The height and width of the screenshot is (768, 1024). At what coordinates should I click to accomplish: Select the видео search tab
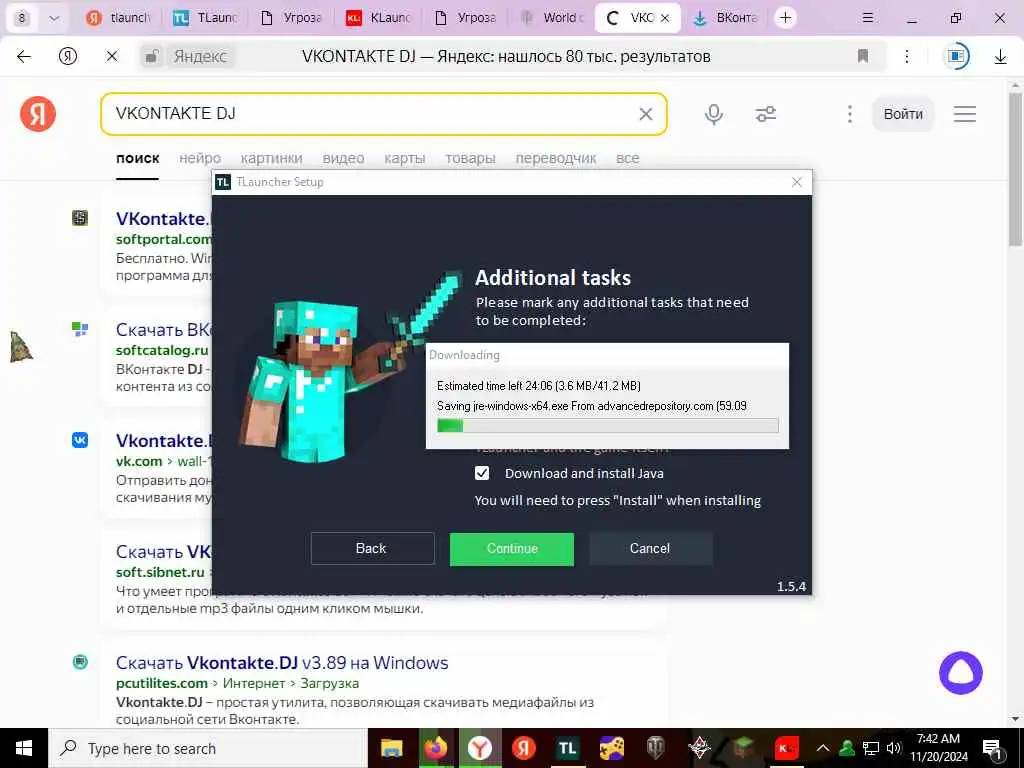pos(344,158)
